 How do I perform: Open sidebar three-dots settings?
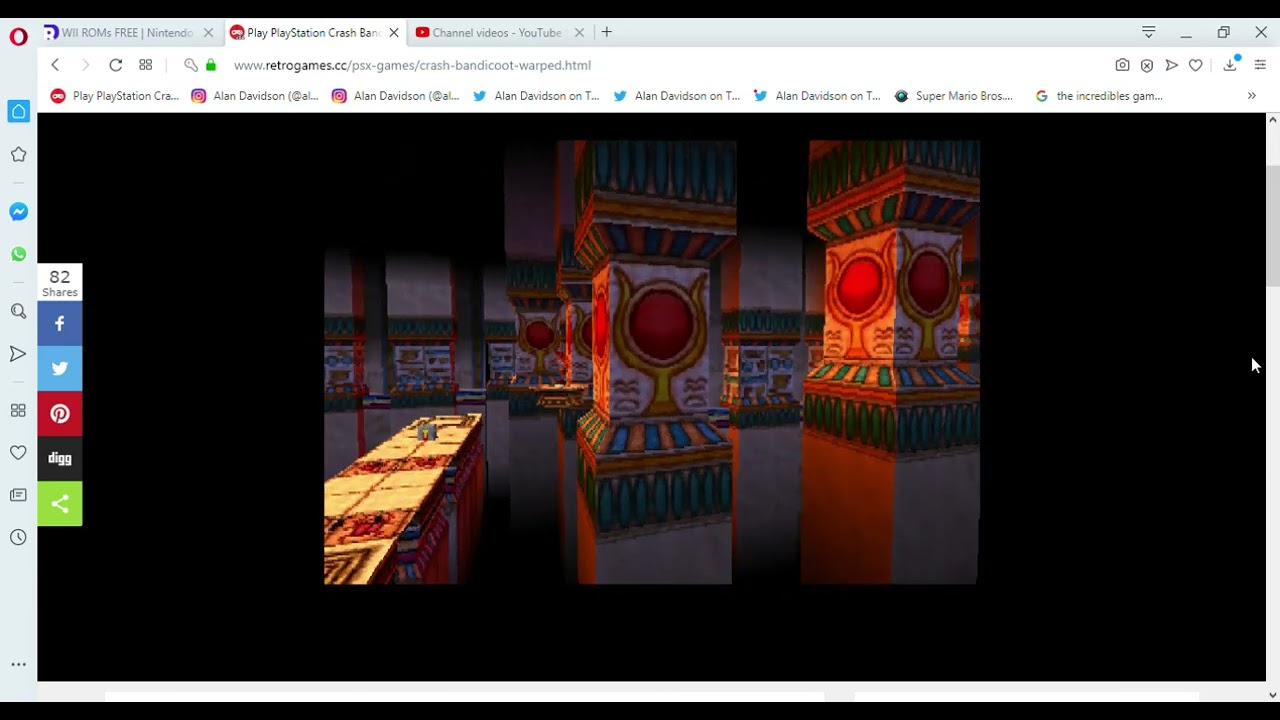point(18,664)
